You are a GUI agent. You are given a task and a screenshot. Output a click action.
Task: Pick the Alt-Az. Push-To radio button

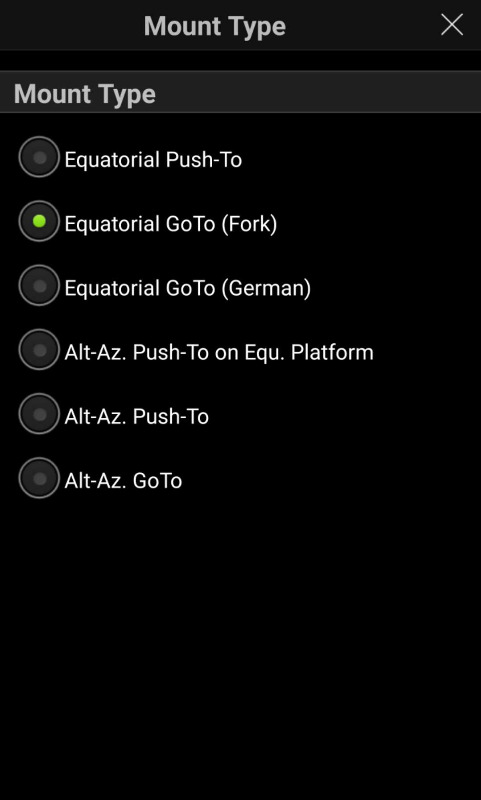point(39,414)
